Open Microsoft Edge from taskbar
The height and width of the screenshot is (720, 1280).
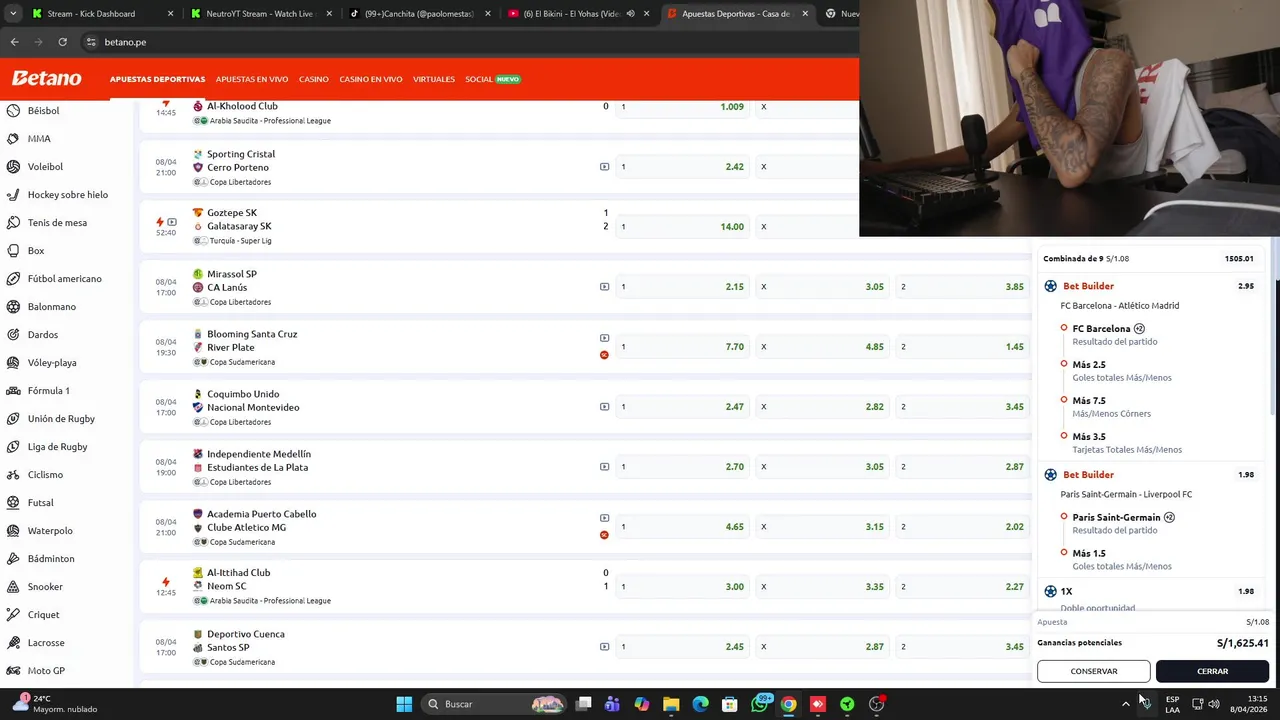click(700, 704)
